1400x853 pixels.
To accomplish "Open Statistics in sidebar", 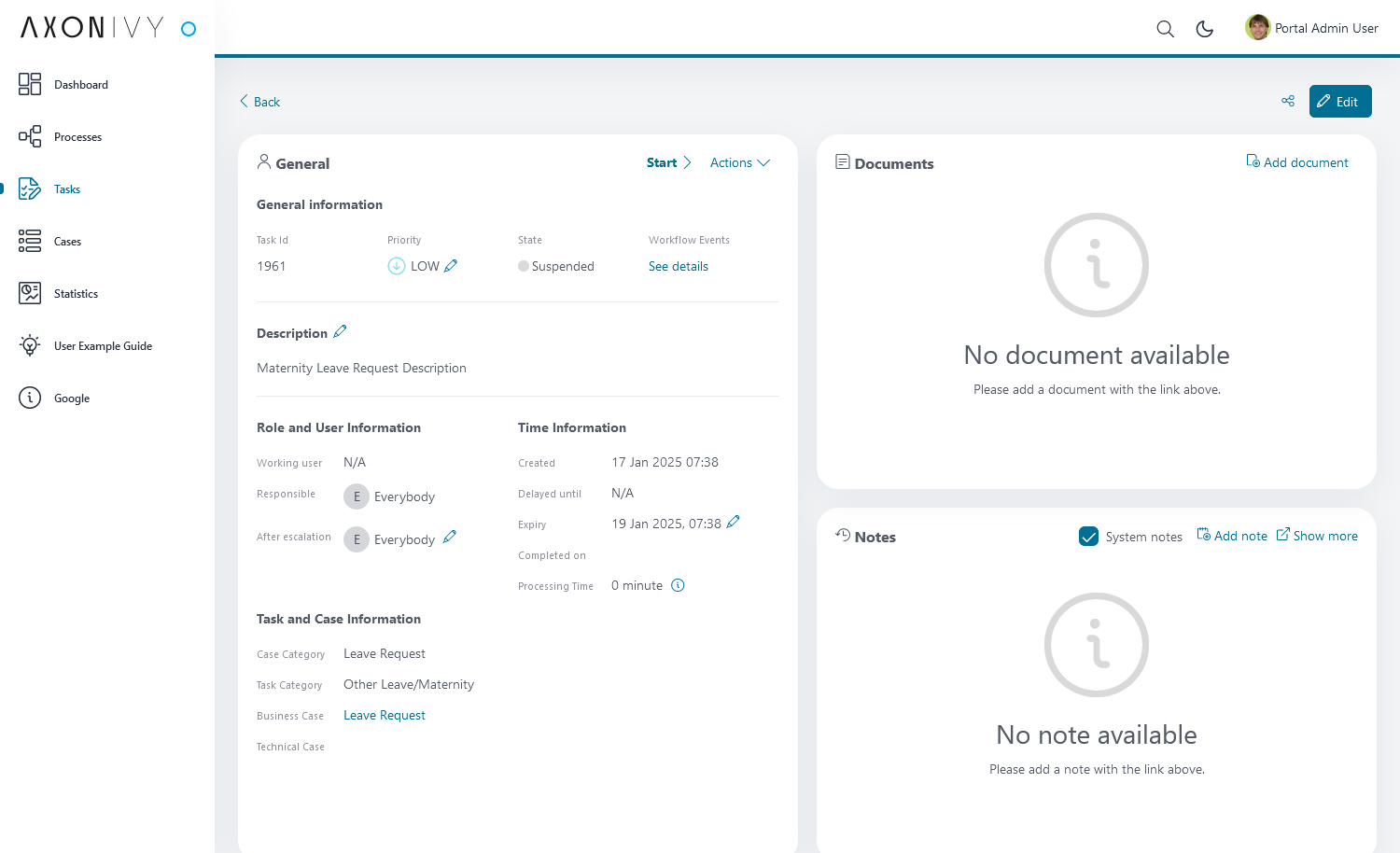I will (x=76, y=294).
